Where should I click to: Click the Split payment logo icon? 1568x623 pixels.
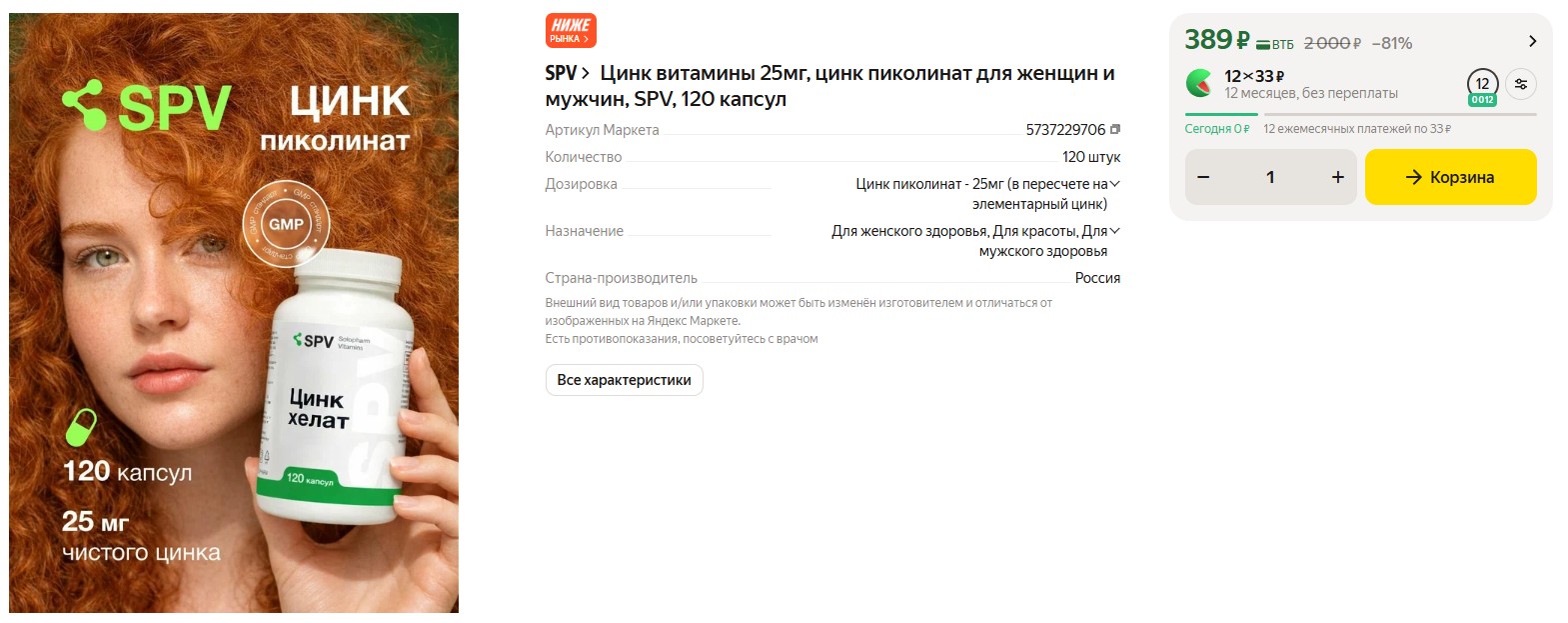click(x=1199, y=83)
